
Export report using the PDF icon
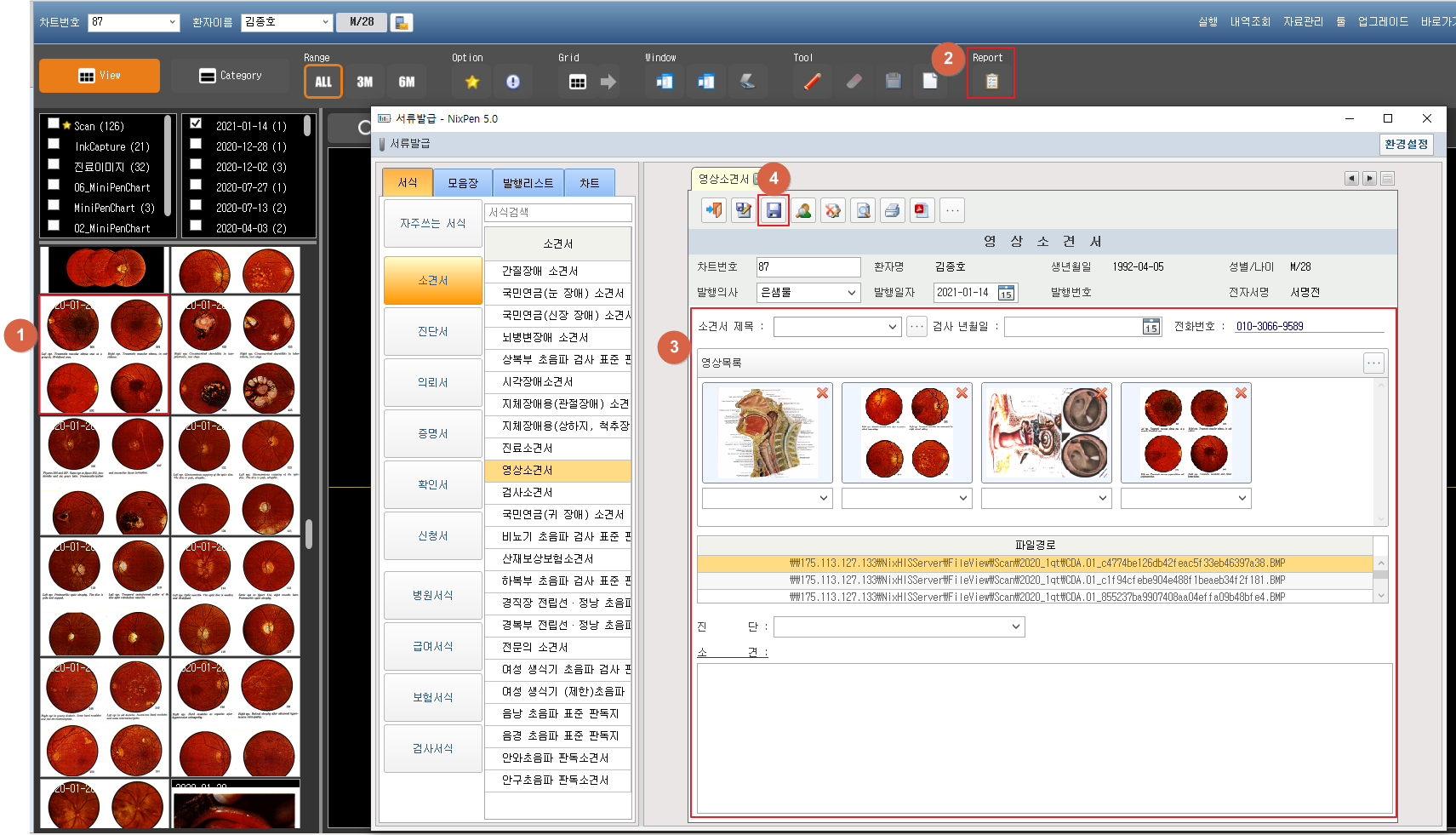(x=921, y=210)
